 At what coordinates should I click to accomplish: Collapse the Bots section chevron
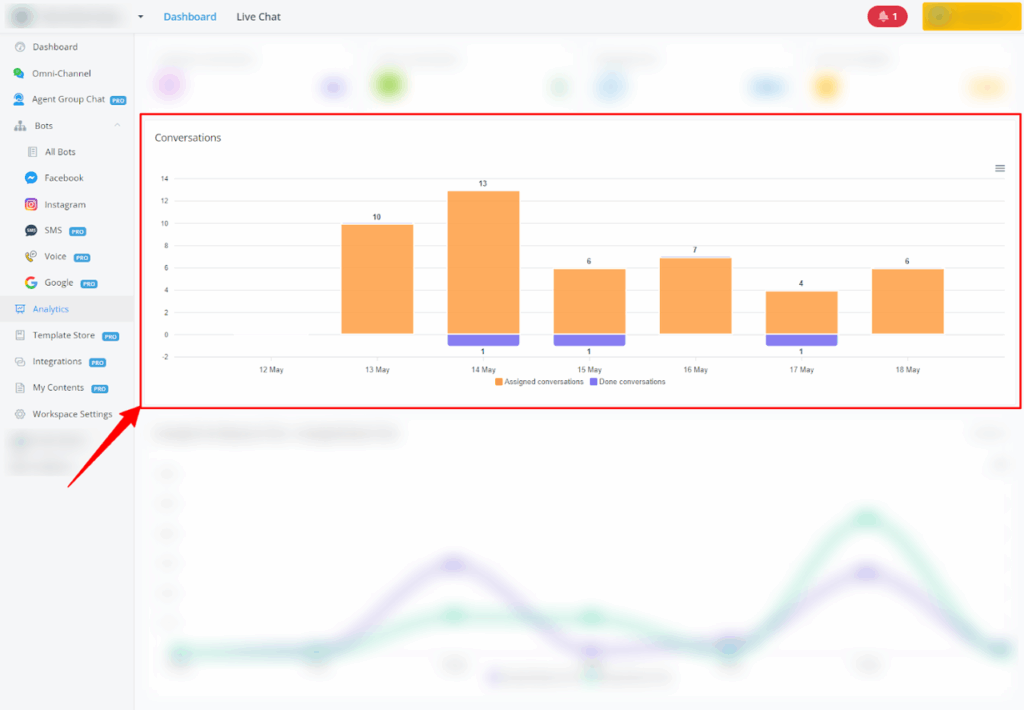[117, 126]
